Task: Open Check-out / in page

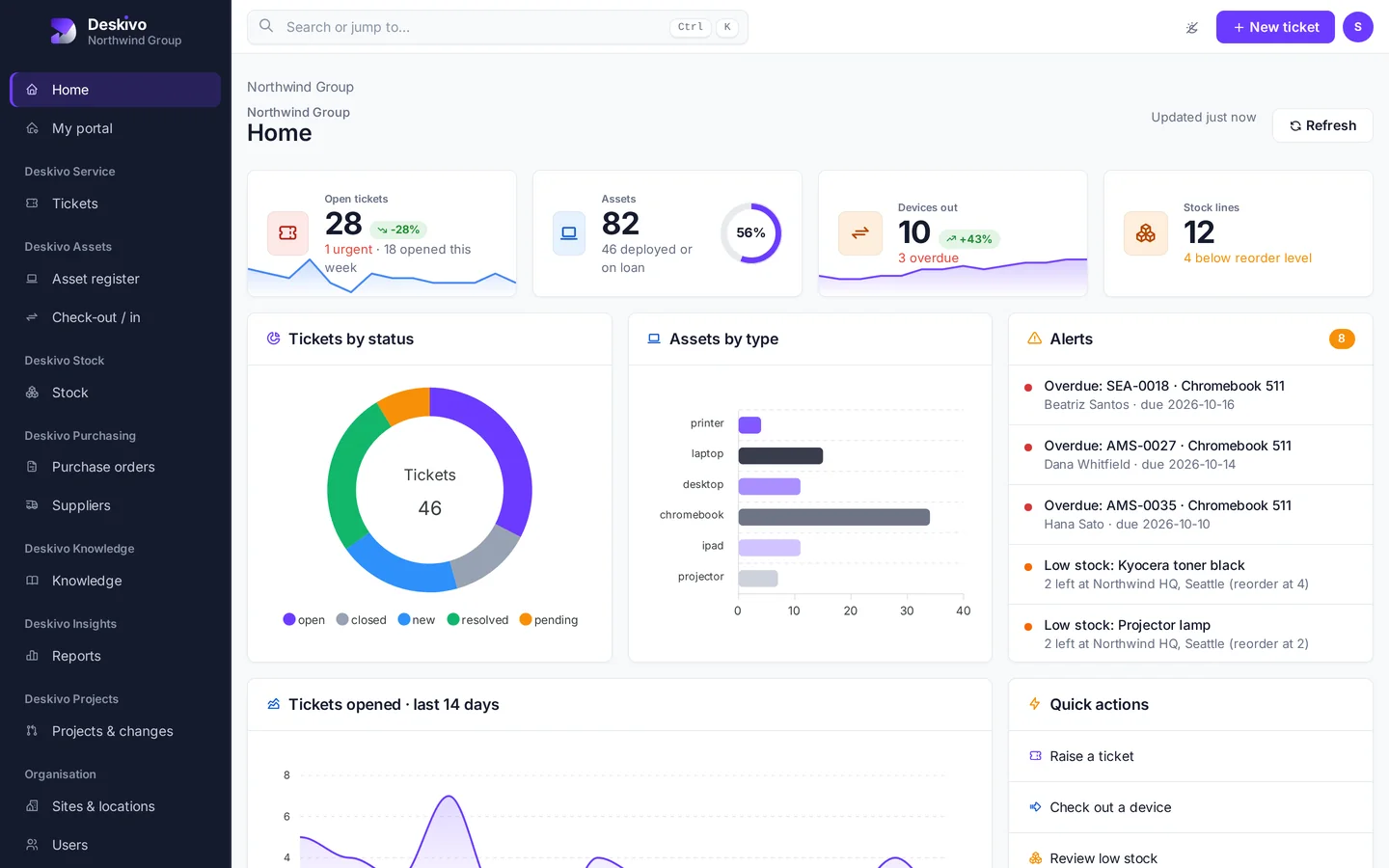Action: point(116,317)
